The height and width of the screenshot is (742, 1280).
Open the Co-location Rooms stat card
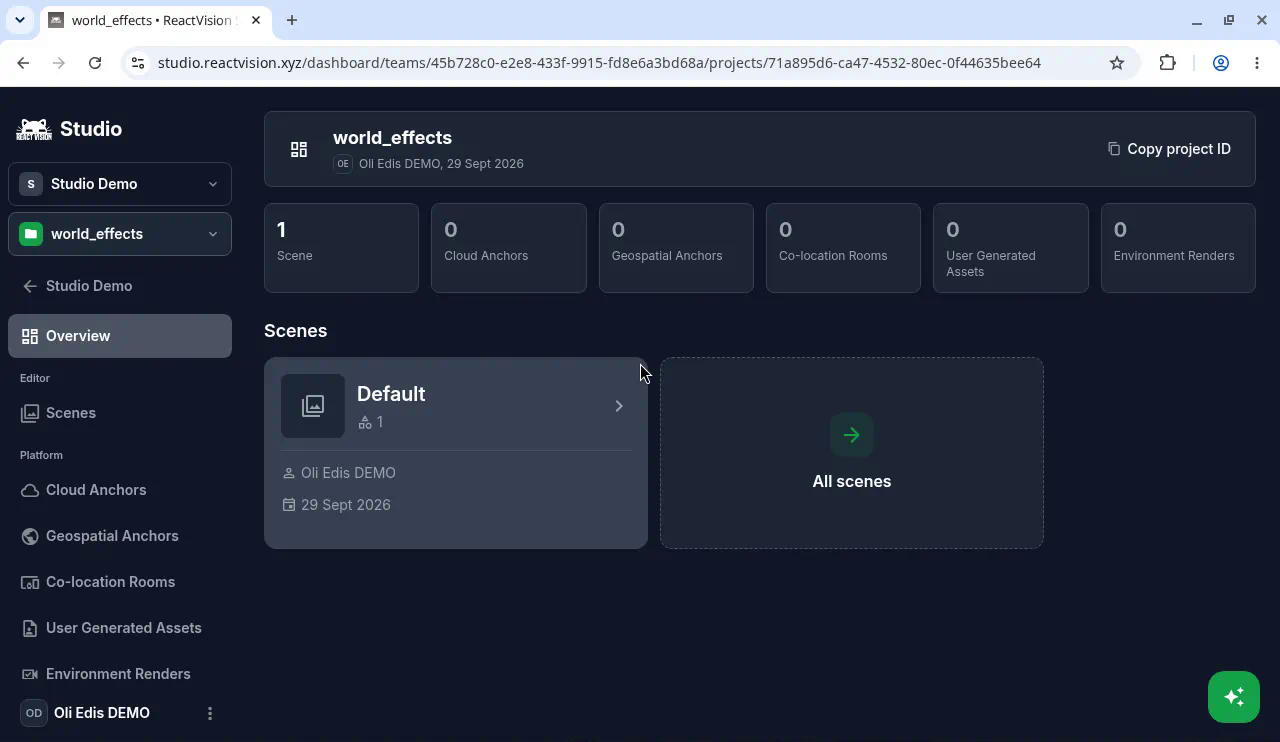[x=843, y=248]
